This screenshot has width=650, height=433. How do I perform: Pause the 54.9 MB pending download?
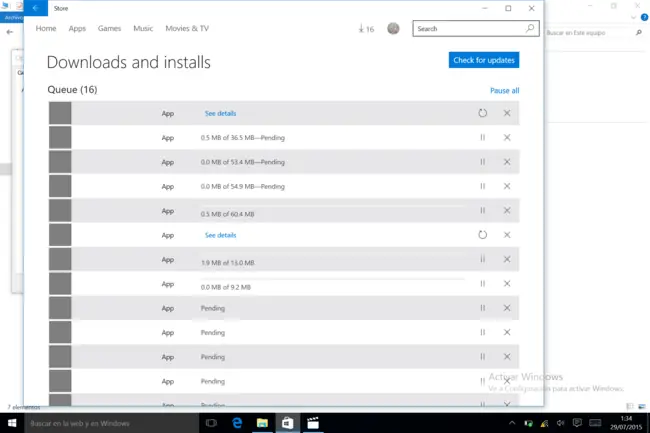point(483,186)
